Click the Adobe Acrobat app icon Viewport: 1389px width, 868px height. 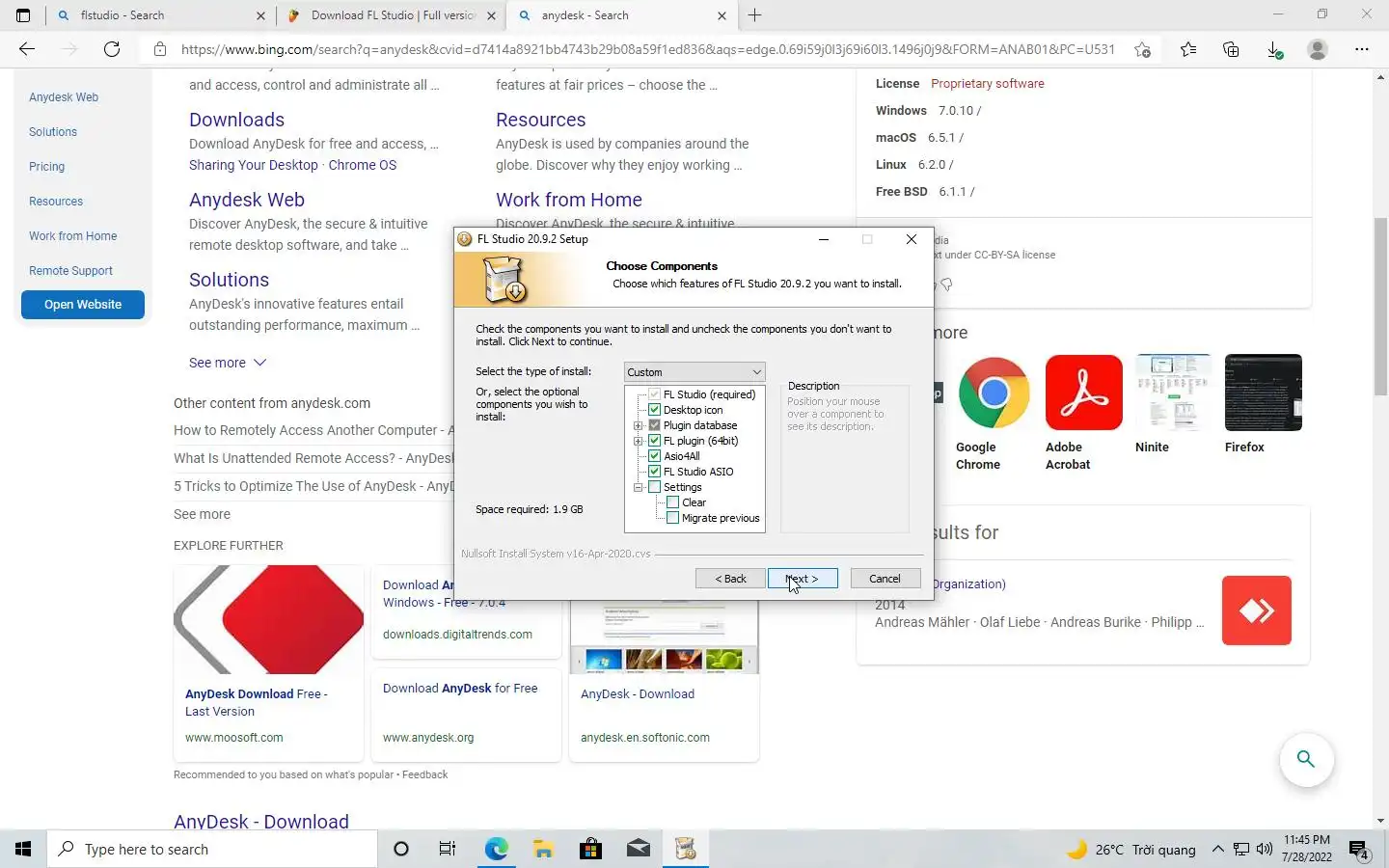pyautogui.click(x=1084, y=393)
